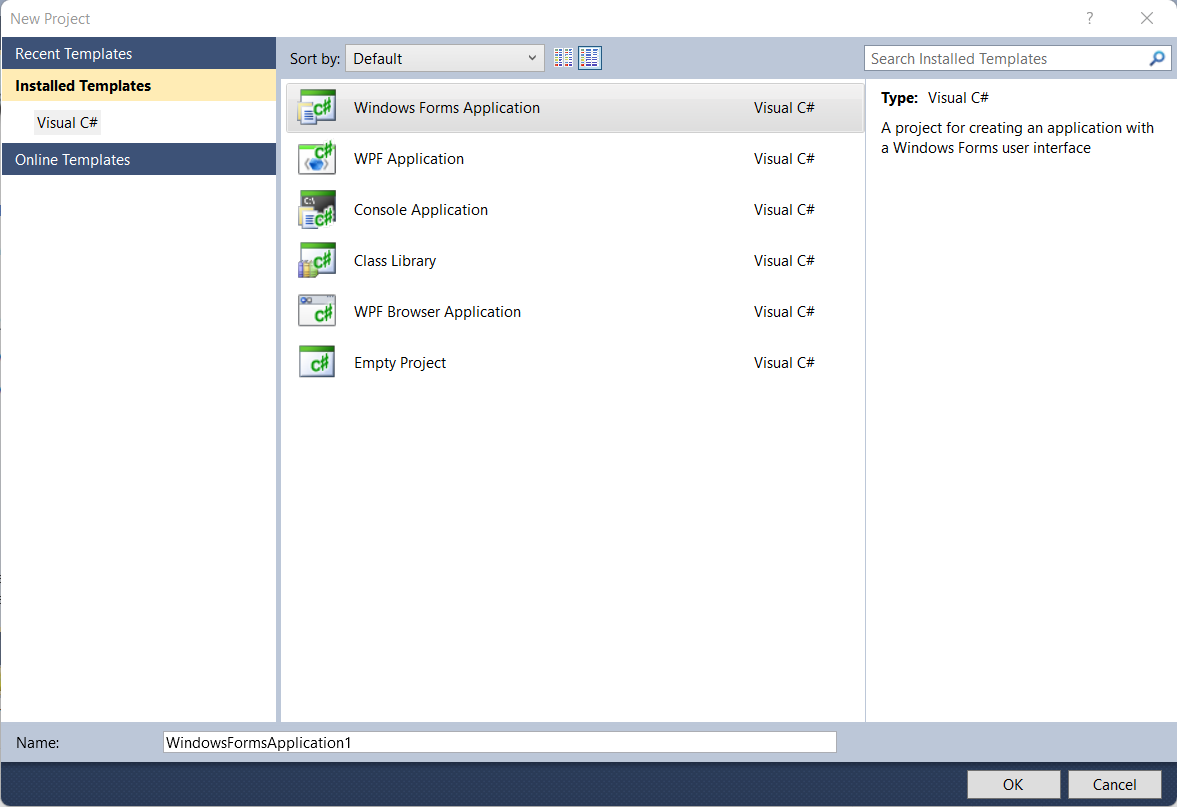
Task: Select the 'WPF Browser Application' label
Action: [x=438, y=312]
